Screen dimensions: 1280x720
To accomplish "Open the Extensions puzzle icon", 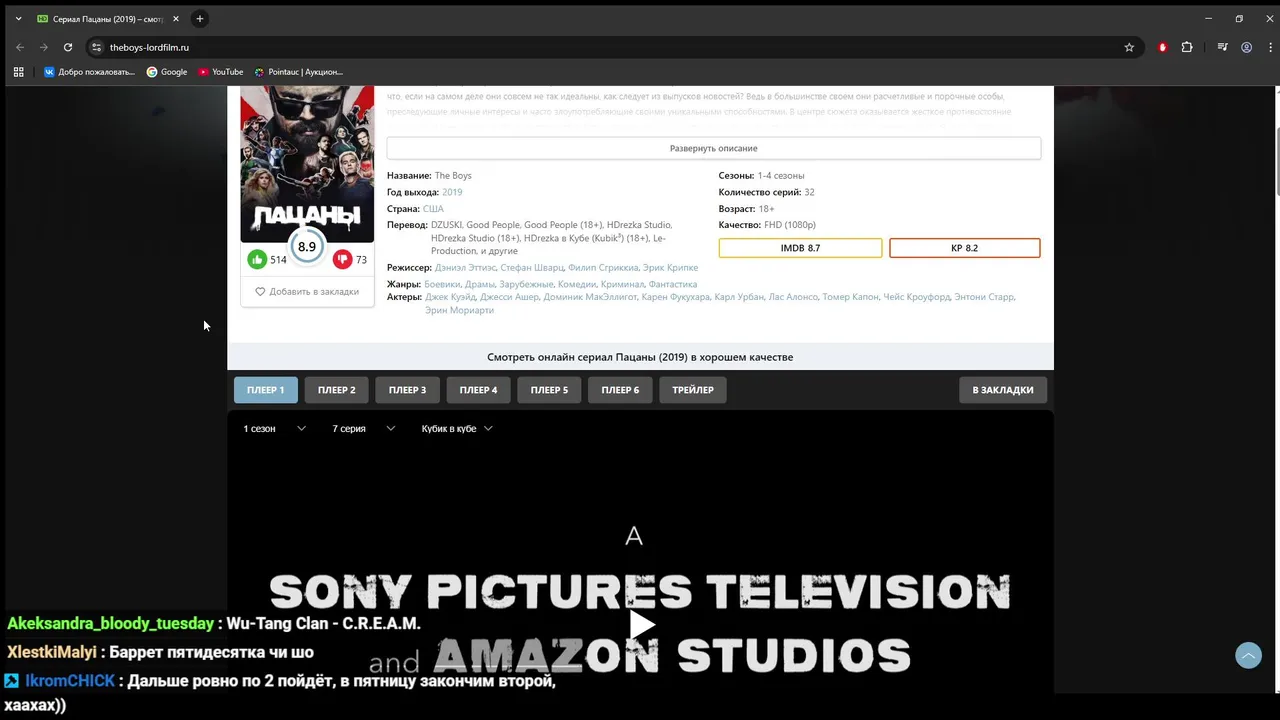I will point(1187,47).
